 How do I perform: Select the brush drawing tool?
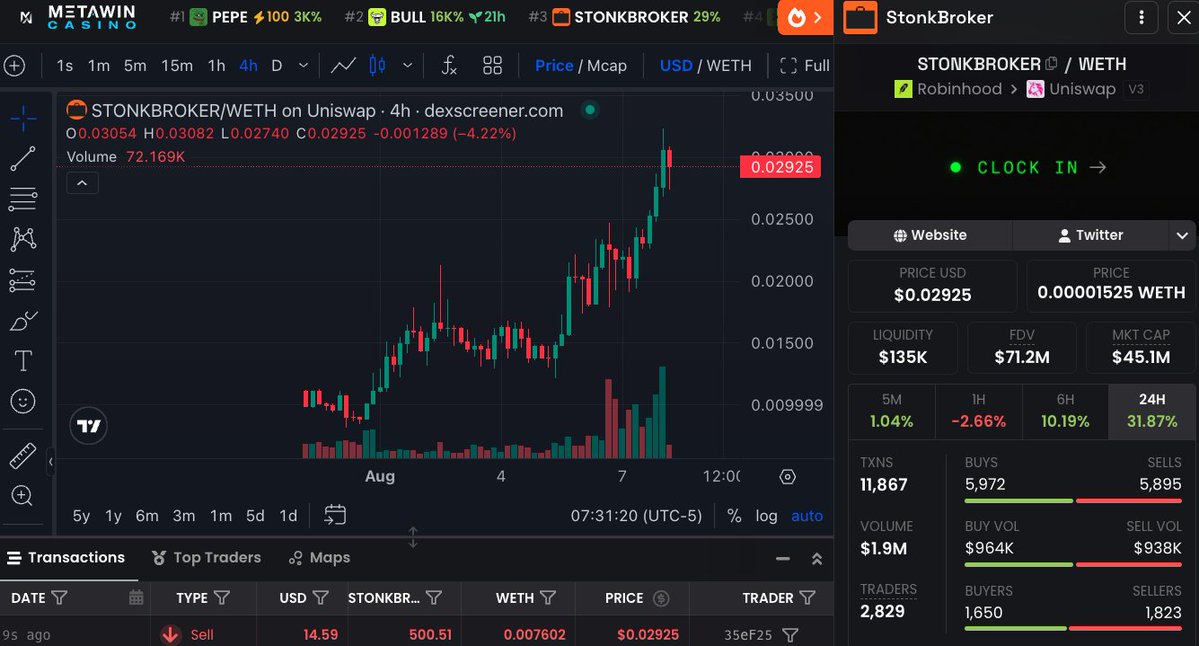click(23, 320)
